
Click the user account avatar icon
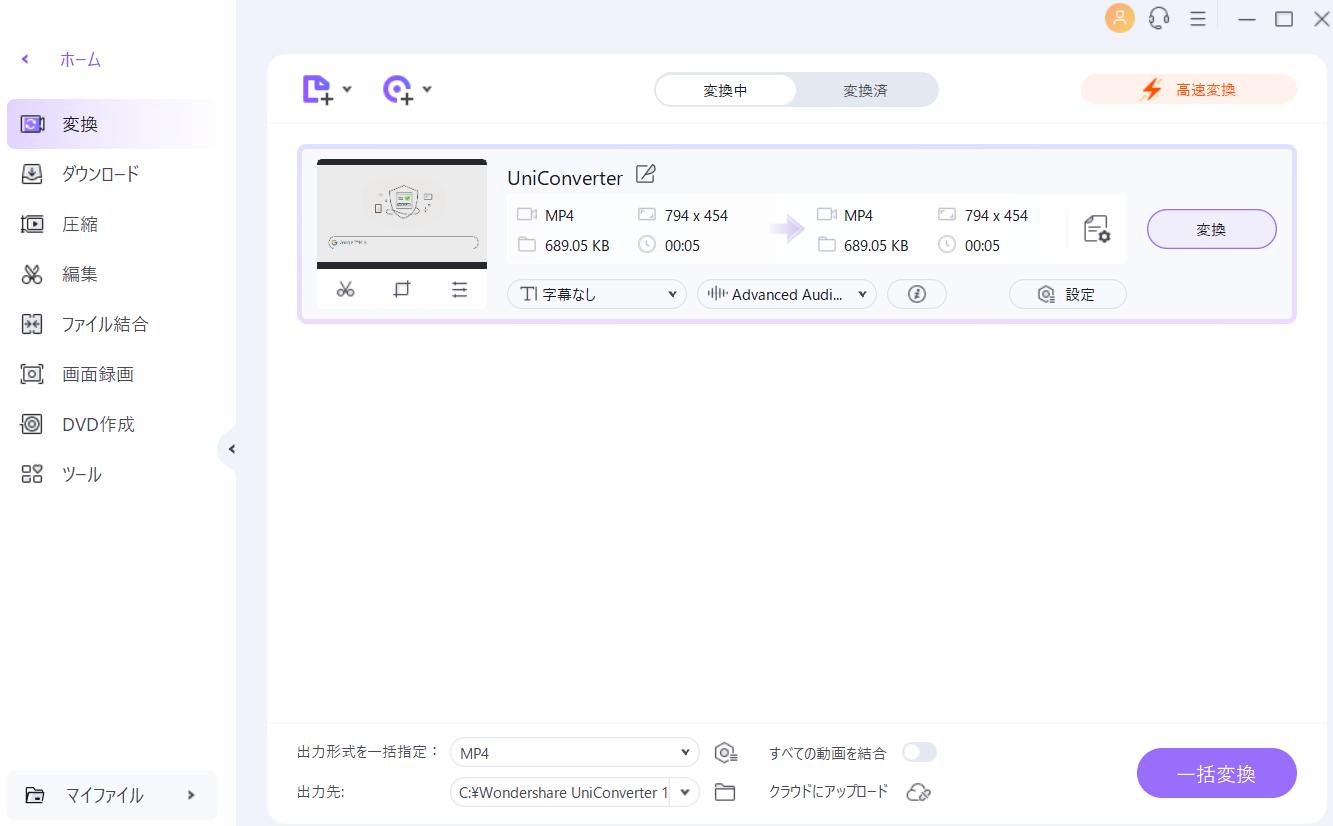coord(1119,18)
